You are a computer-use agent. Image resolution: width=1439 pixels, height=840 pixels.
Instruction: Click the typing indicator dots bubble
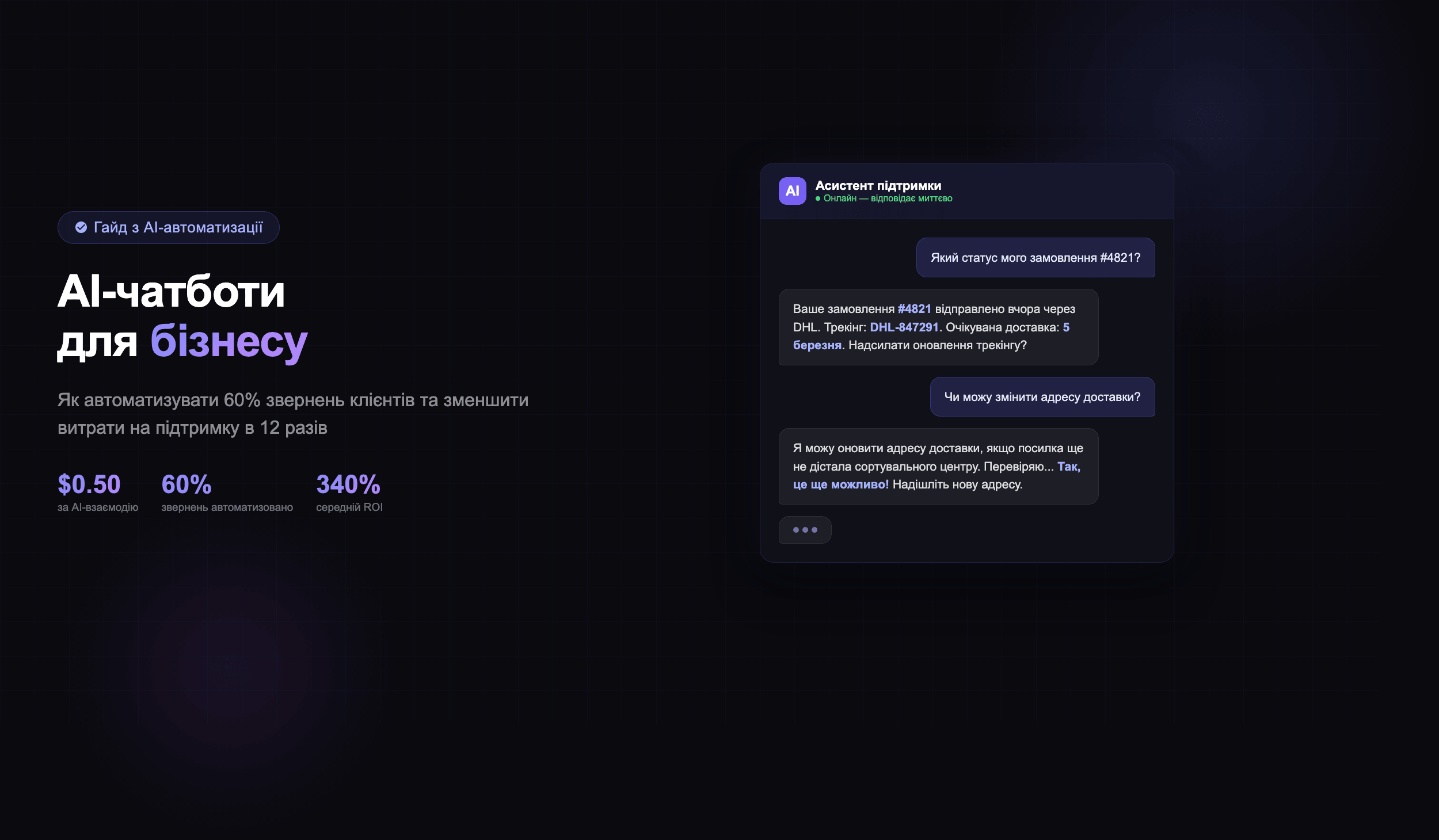pyautogui.click(x=805, y=530)
